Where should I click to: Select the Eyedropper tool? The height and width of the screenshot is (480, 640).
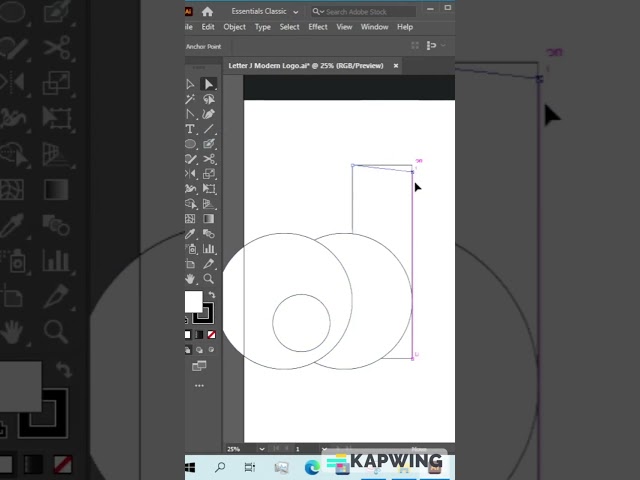pos(190,234)
